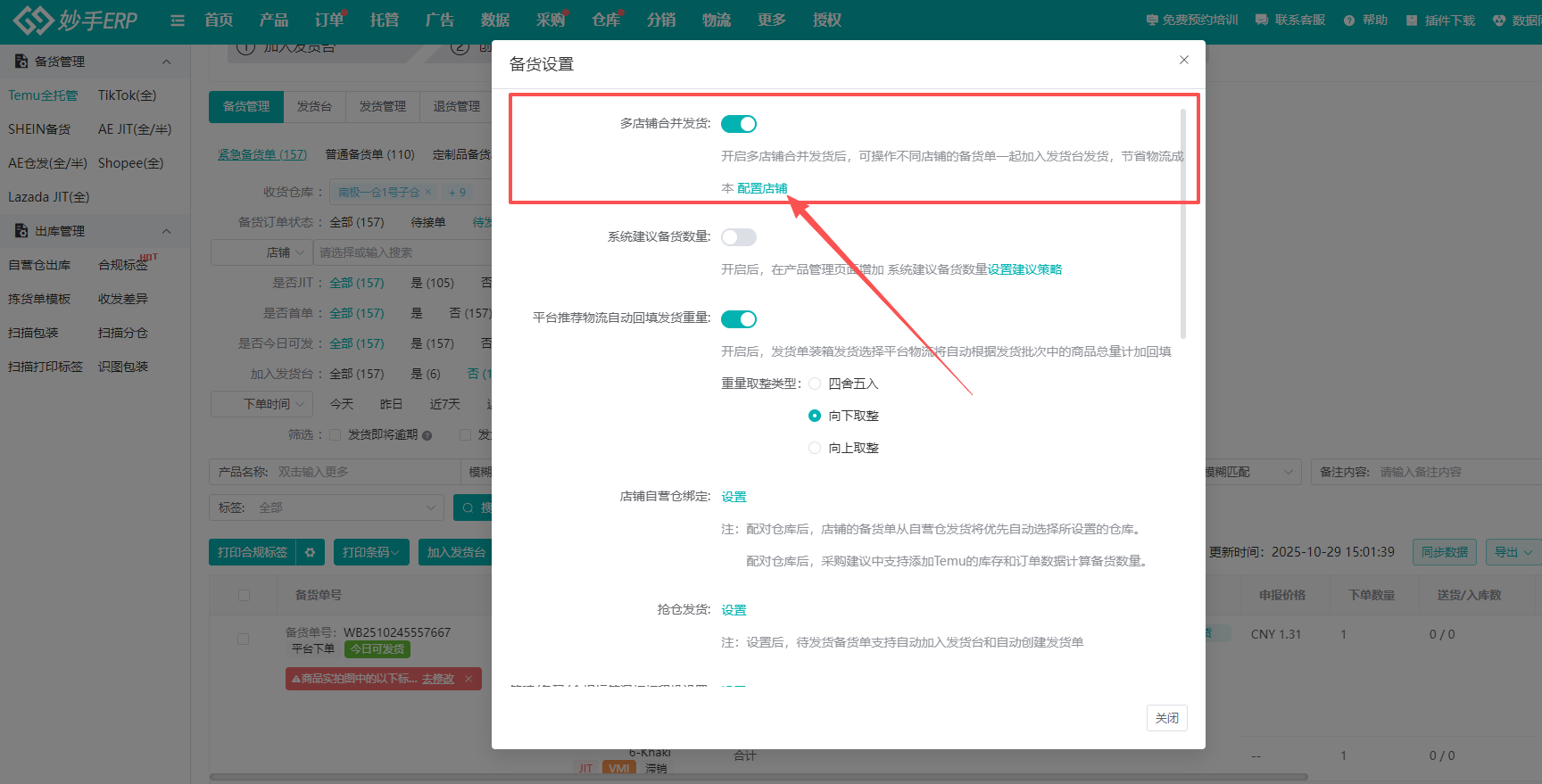
Task: Click the 同步数据 button
Action: tap(1445, 552)
